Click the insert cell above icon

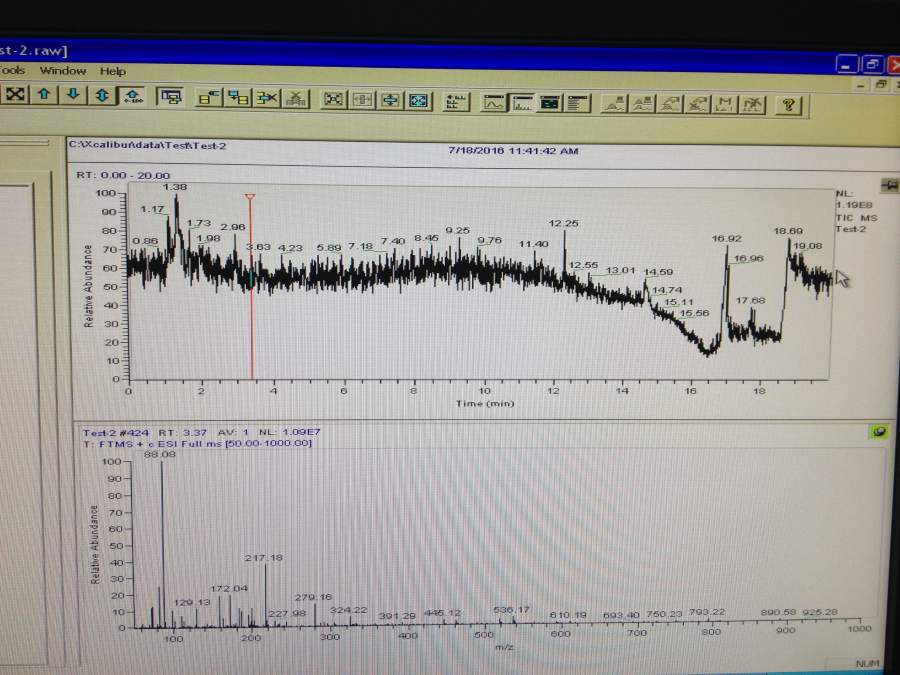[238, 98]
